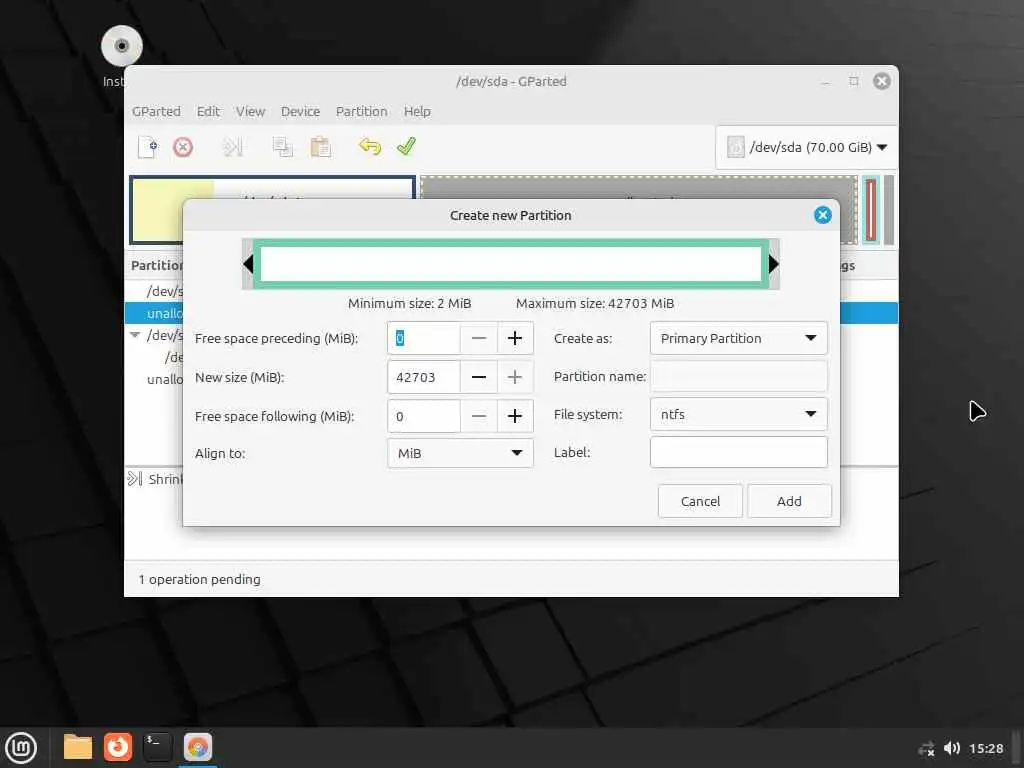Screen dimensions: 1024x768
Task: Increase Free space following value
Action: tap(515, 416)
